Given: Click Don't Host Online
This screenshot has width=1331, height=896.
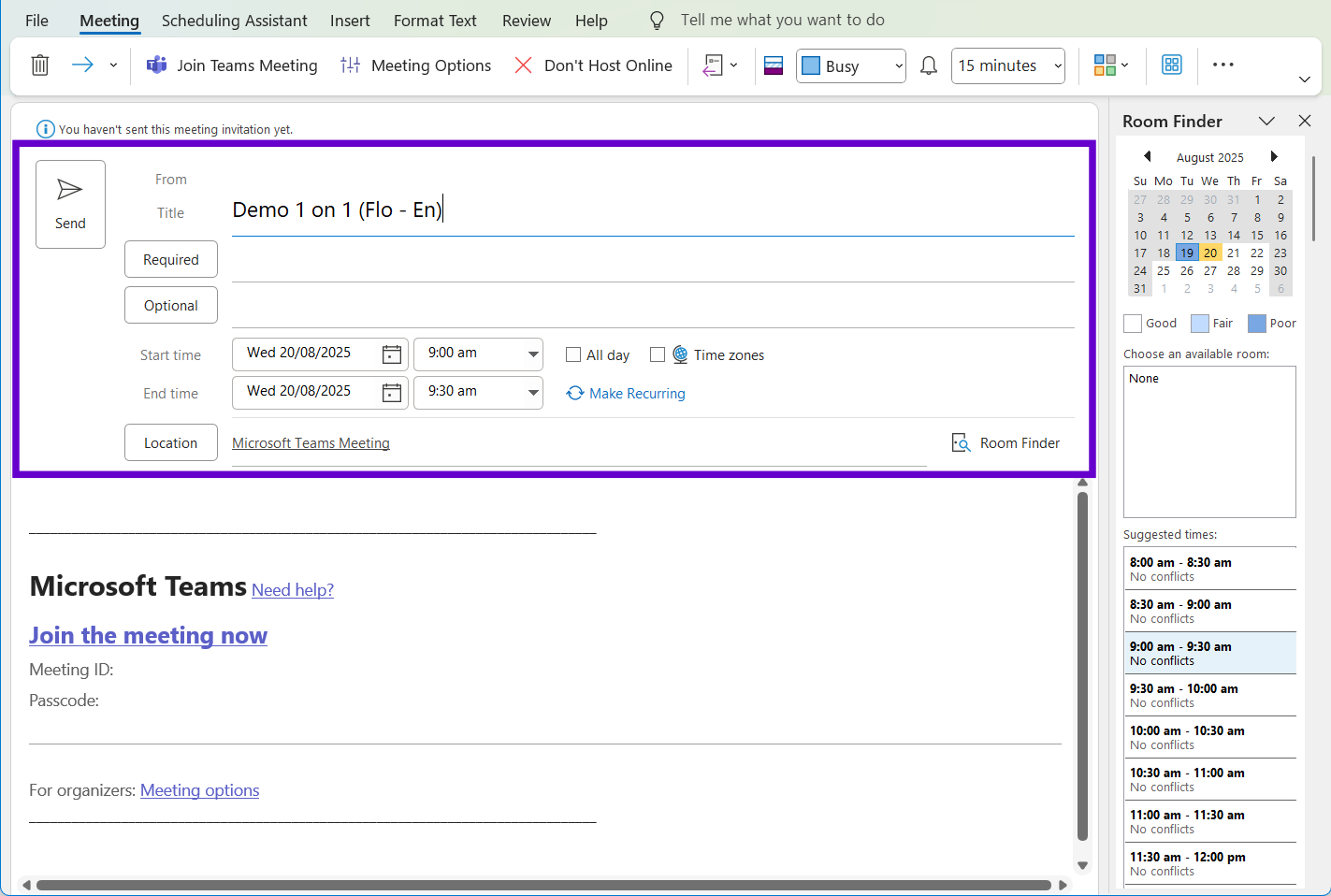Looking at the screenshot, I should [x=593, y=65].
